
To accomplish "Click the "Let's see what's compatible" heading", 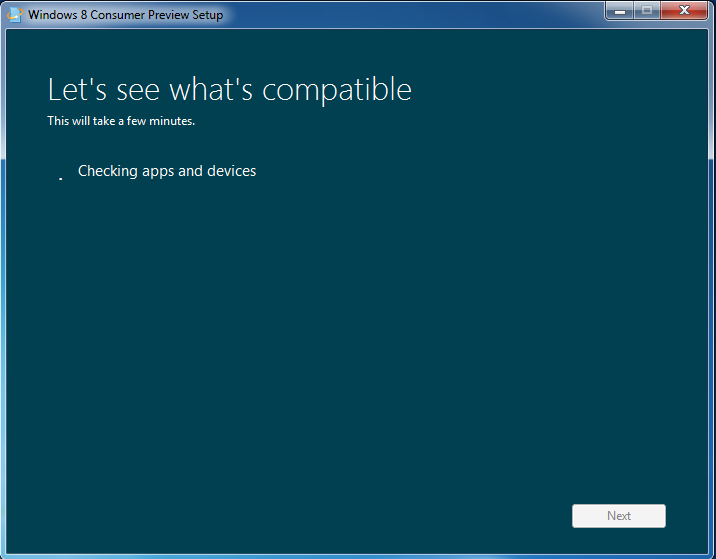I will coord(229,89).
